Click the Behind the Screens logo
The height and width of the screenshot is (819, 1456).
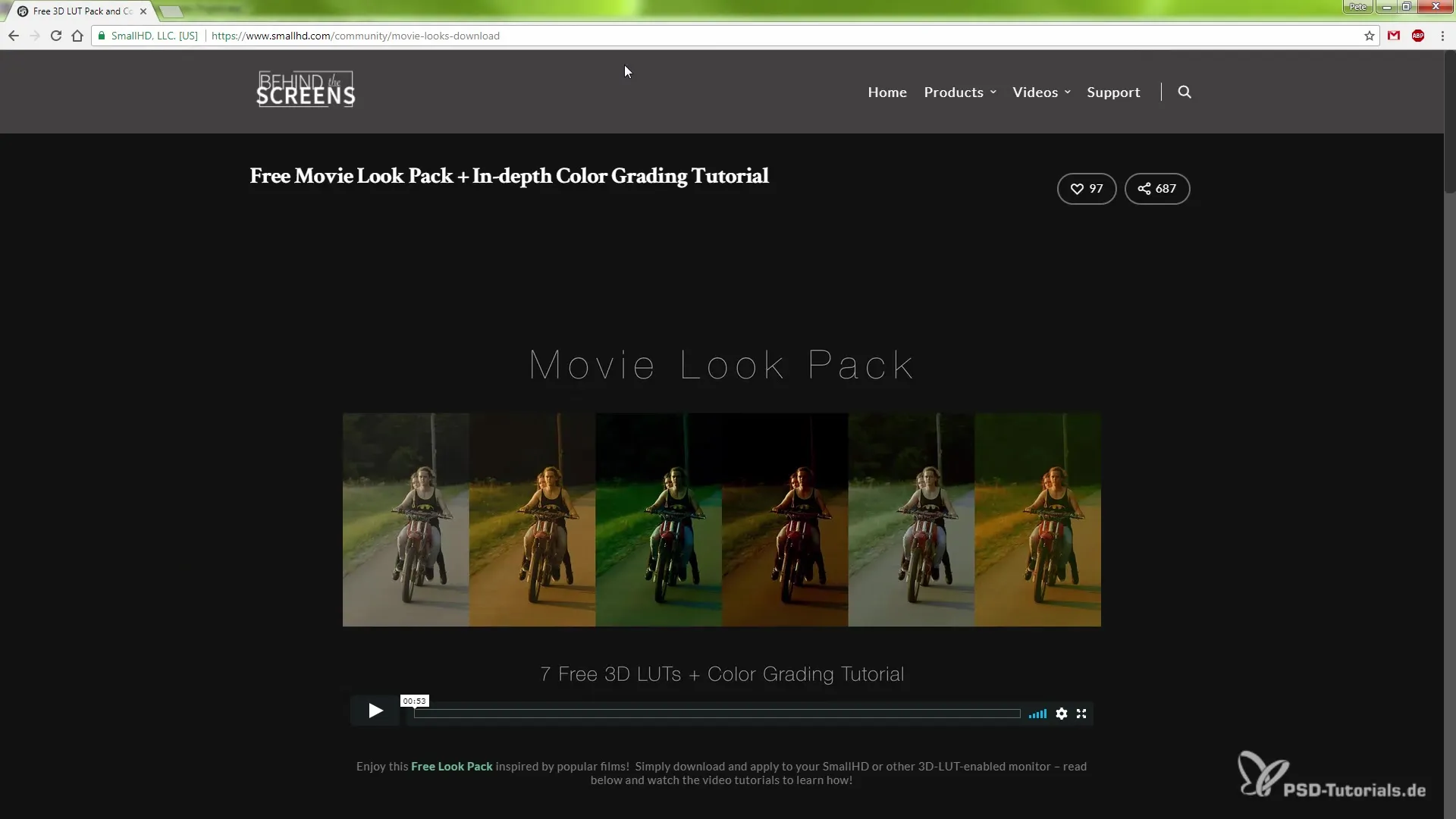click(x=306, y=89)
